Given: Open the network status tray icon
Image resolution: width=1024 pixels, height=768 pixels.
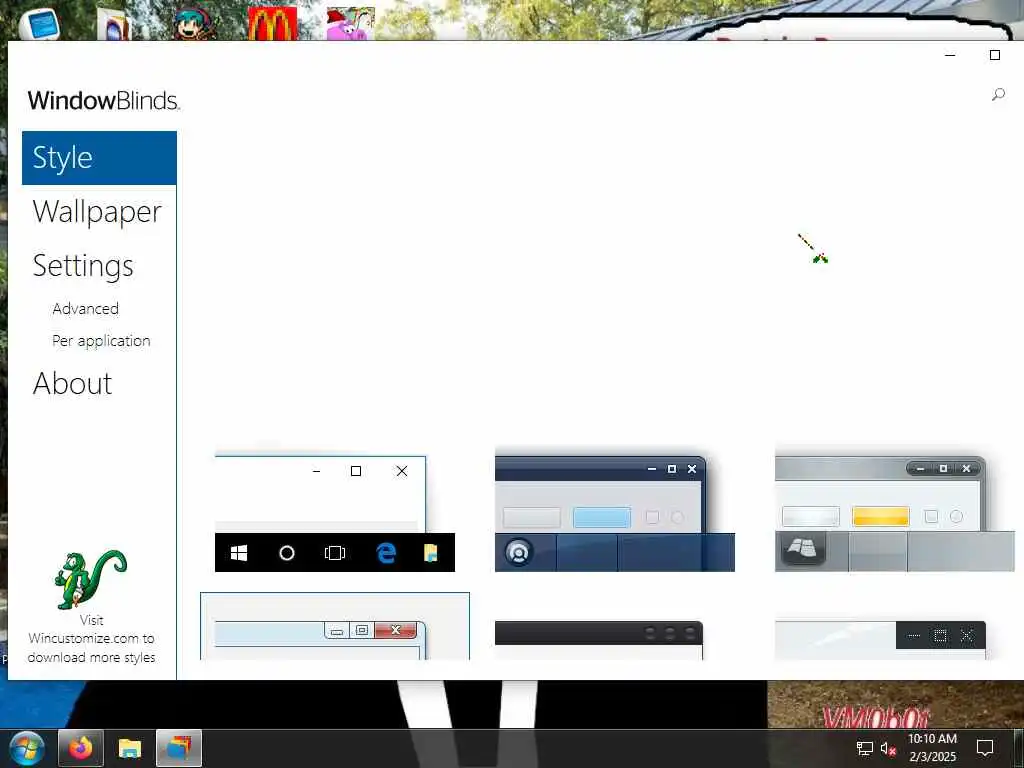Looking at the screenshot, I should pos(865,748).
